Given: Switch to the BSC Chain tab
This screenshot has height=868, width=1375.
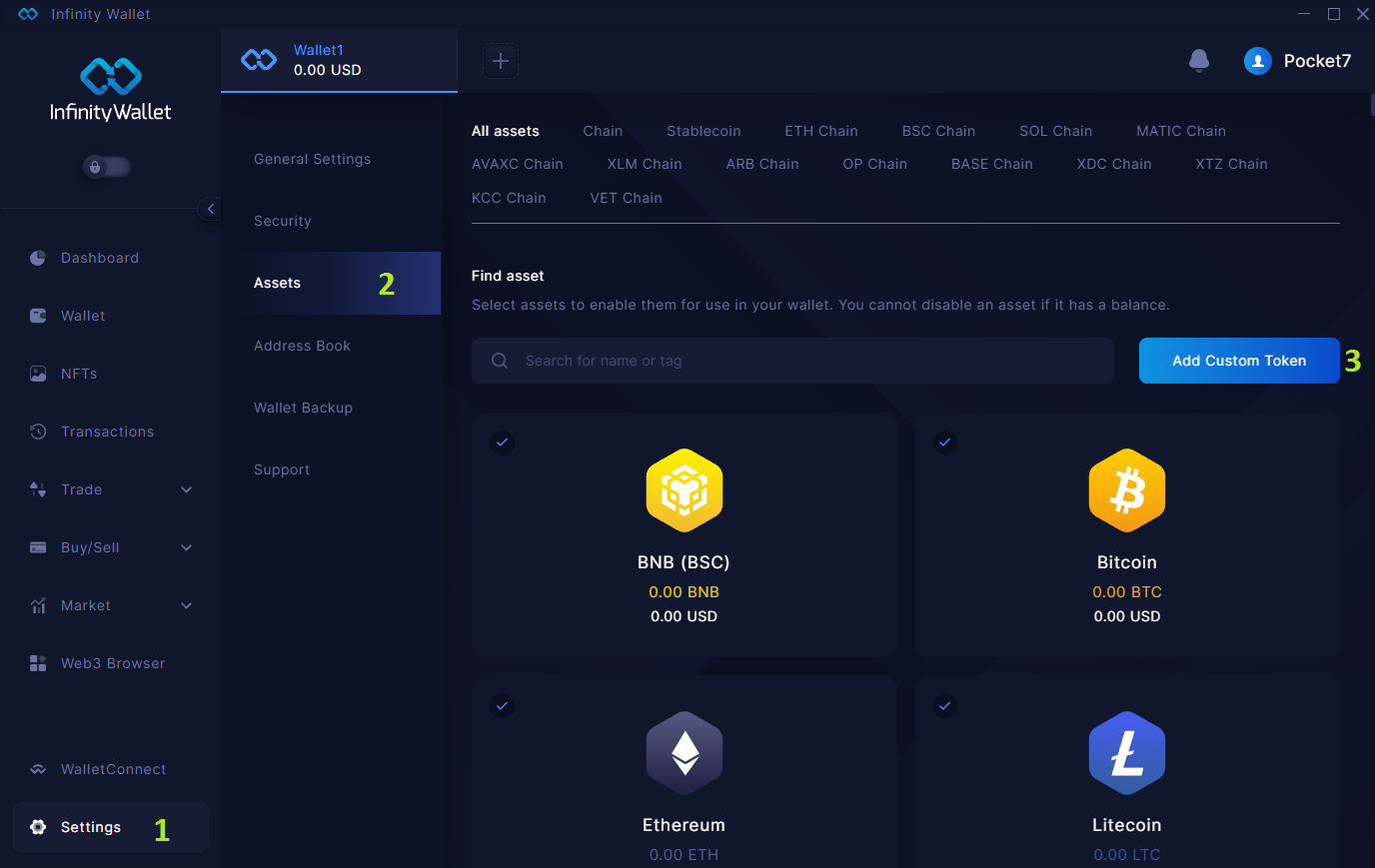Looking at the screenshot, I should coord(938,131).
